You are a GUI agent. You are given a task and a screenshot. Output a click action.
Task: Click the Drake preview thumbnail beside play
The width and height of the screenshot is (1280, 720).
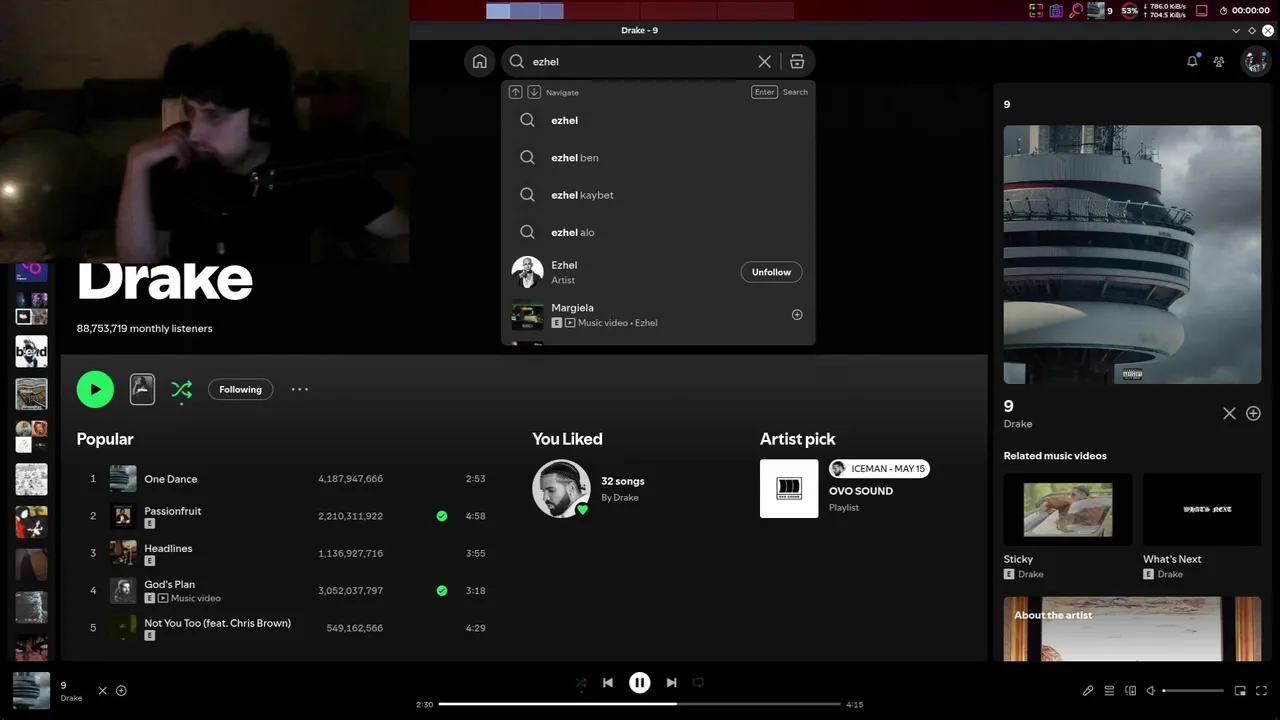coord(142,389)
